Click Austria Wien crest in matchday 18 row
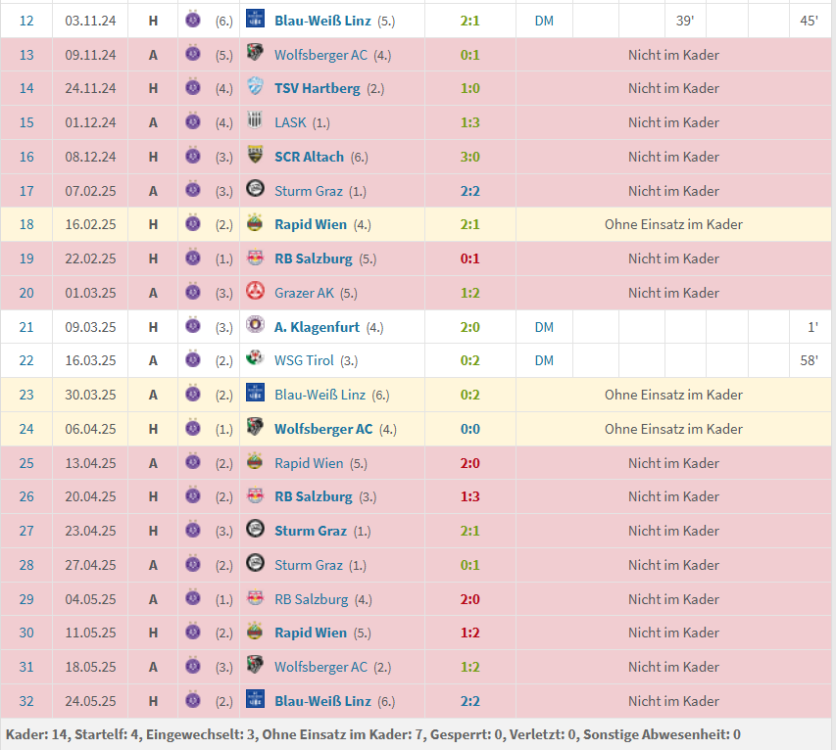This screenshot has width=836, height=750. tap(193, 224)
